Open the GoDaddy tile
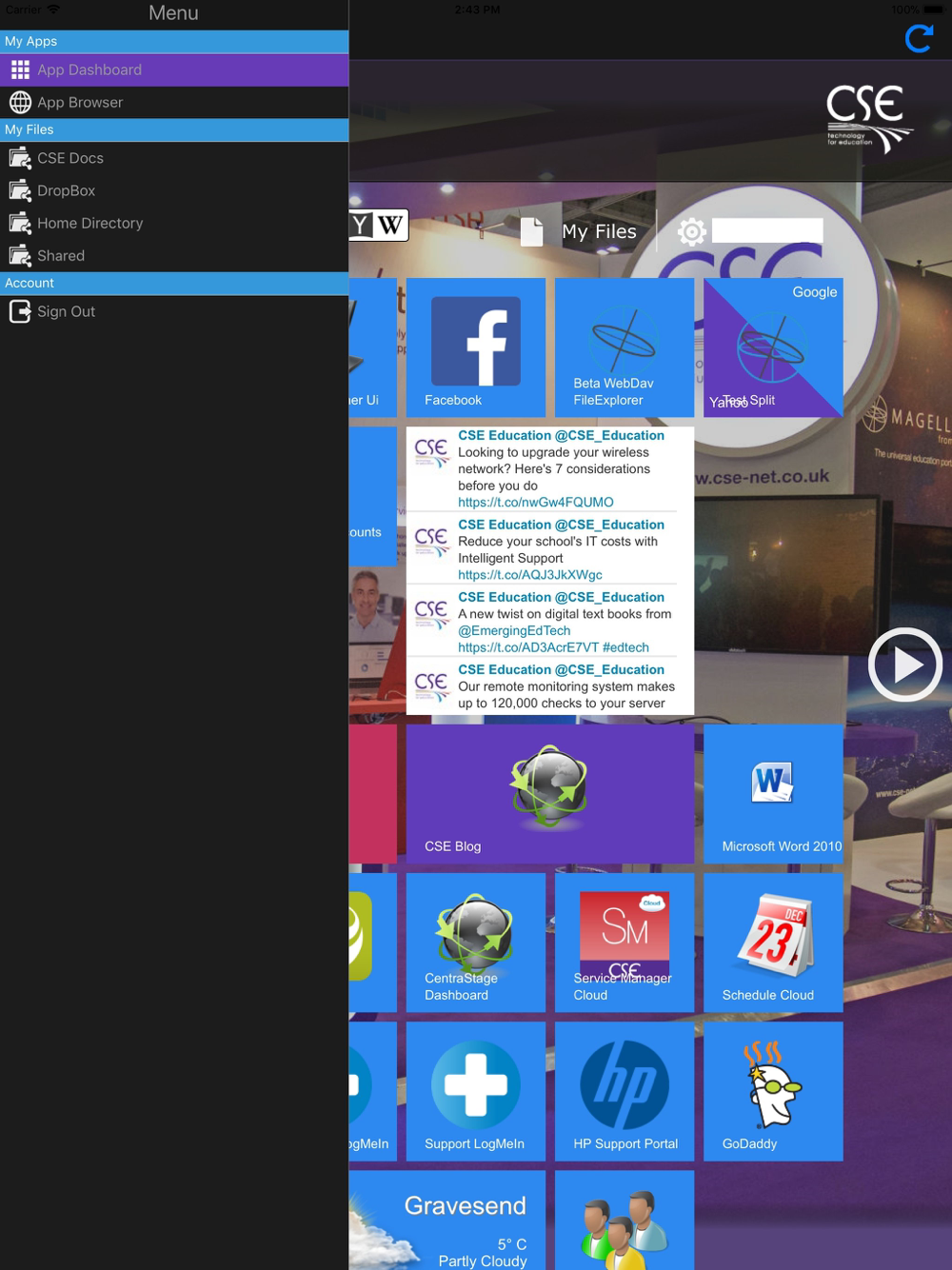Screen dimensions: 952x1270 773,1090
